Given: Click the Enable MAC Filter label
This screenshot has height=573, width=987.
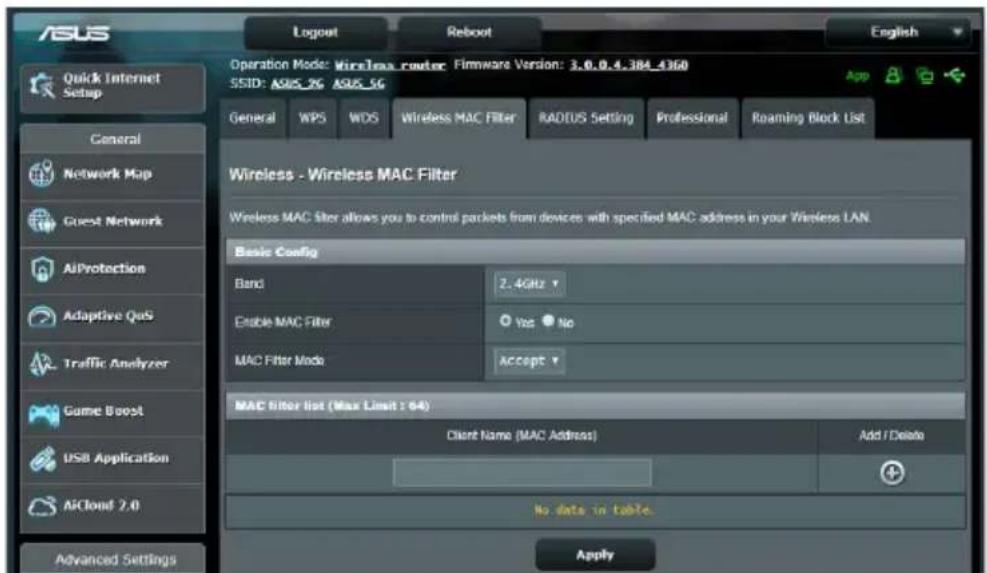Looking at the screenshot, I should (283, 322).
